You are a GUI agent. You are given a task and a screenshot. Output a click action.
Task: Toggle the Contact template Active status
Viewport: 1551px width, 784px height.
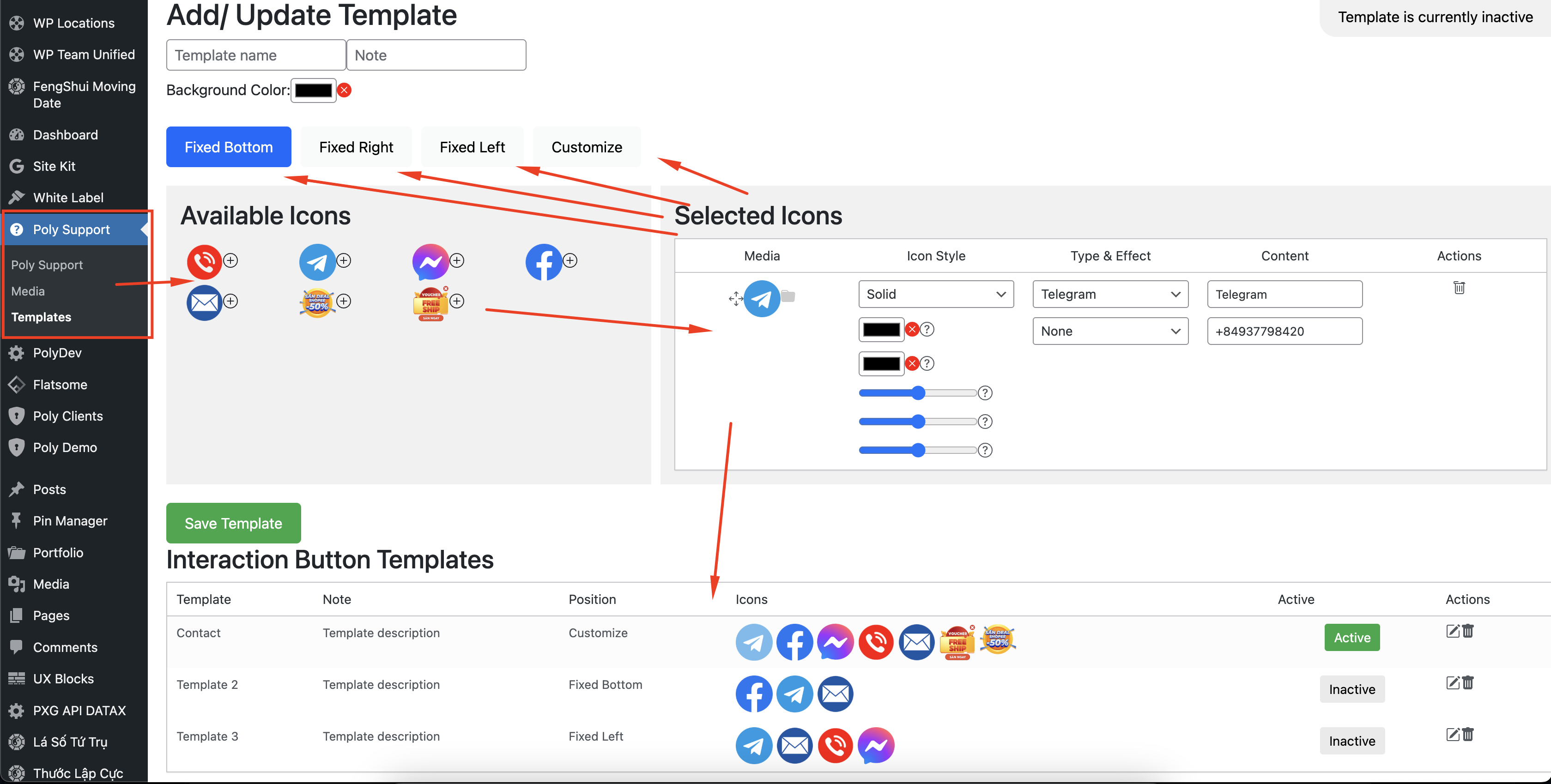pos(1352,637)
